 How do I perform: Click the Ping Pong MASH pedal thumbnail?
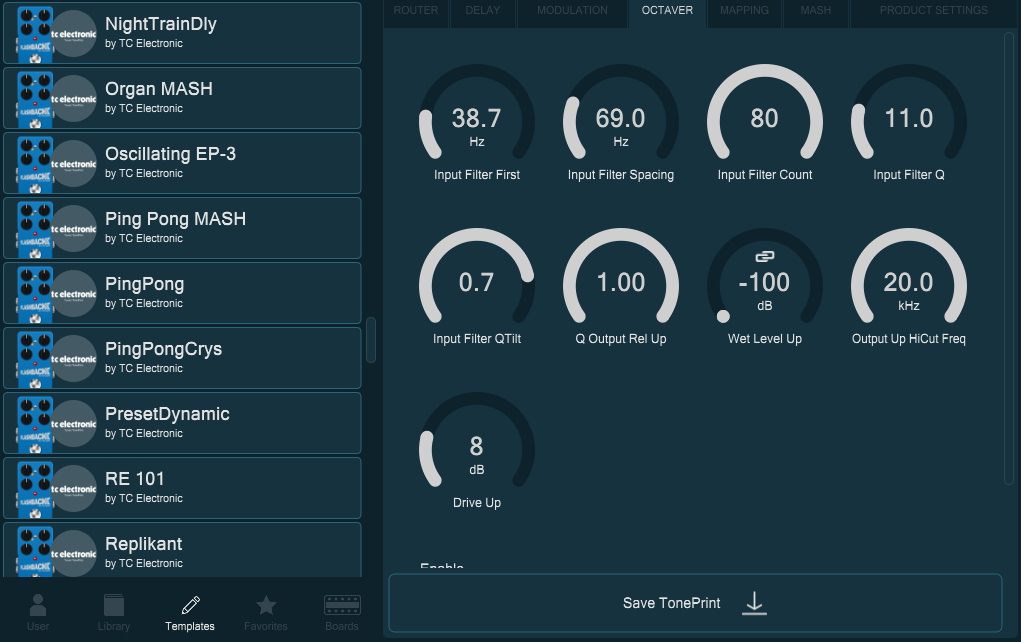(x=35, y=229)
